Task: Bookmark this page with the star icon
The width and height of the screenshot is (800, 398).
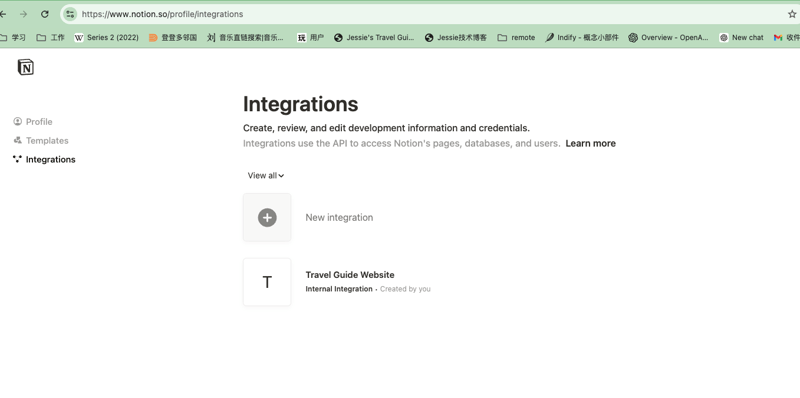Action: pos(792,14)
